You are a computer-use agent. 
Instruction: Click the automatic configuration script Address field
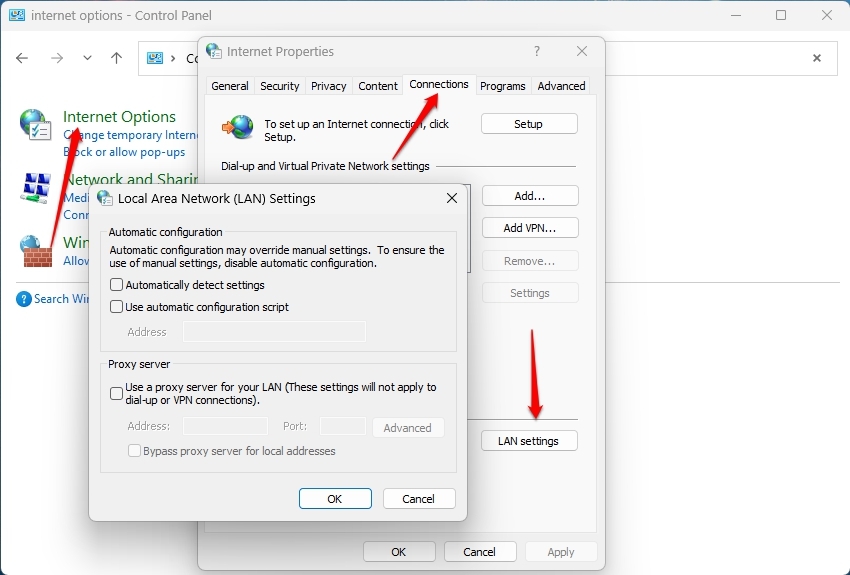274,332
